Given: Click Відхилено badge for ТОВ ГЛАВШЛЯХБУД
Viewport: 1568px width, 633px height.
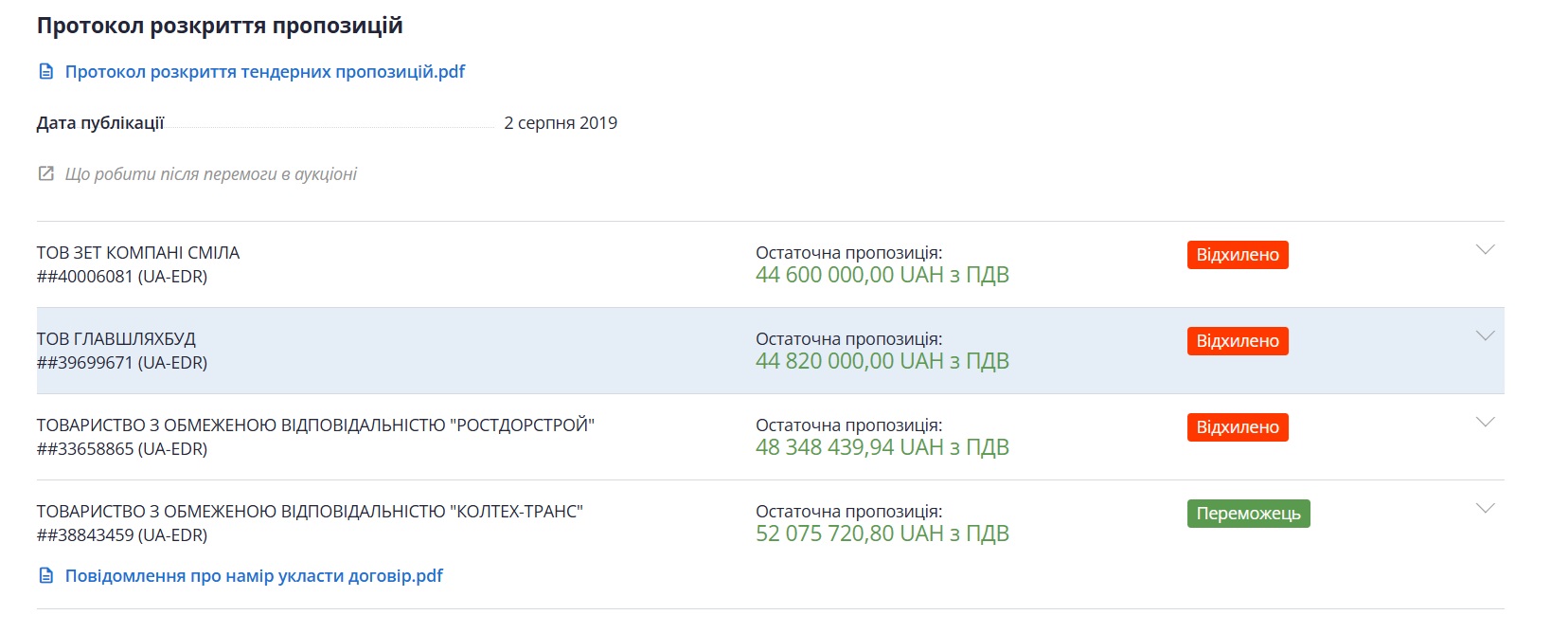Looking at the screenshot, I should (x=1237, y=341).
